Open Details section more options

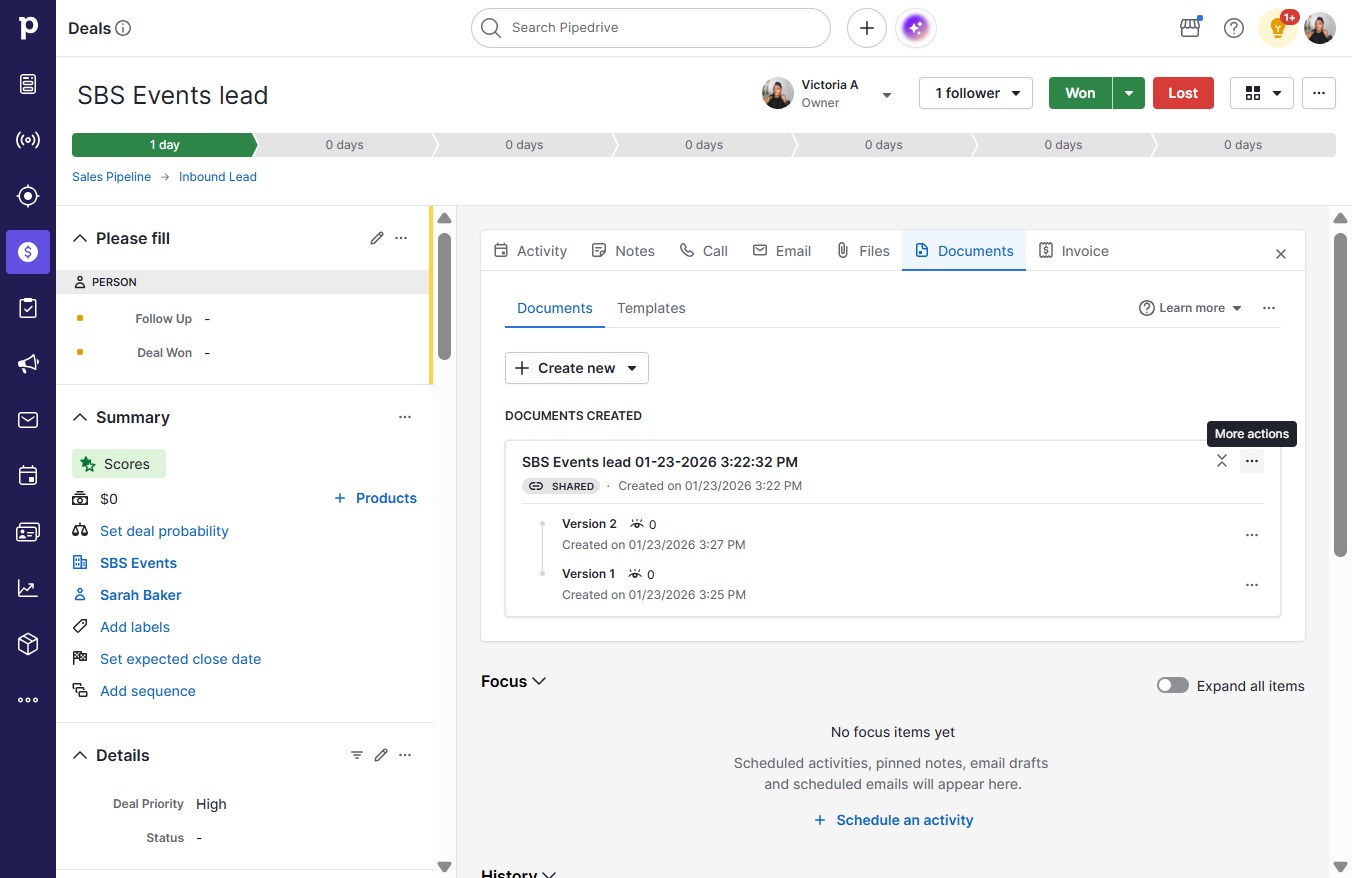click(405, 755)
